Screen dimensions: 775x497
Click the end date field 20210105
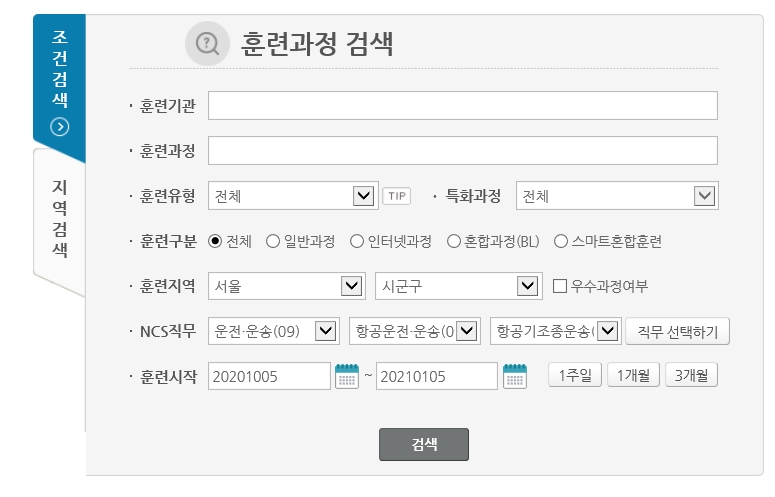436,376
